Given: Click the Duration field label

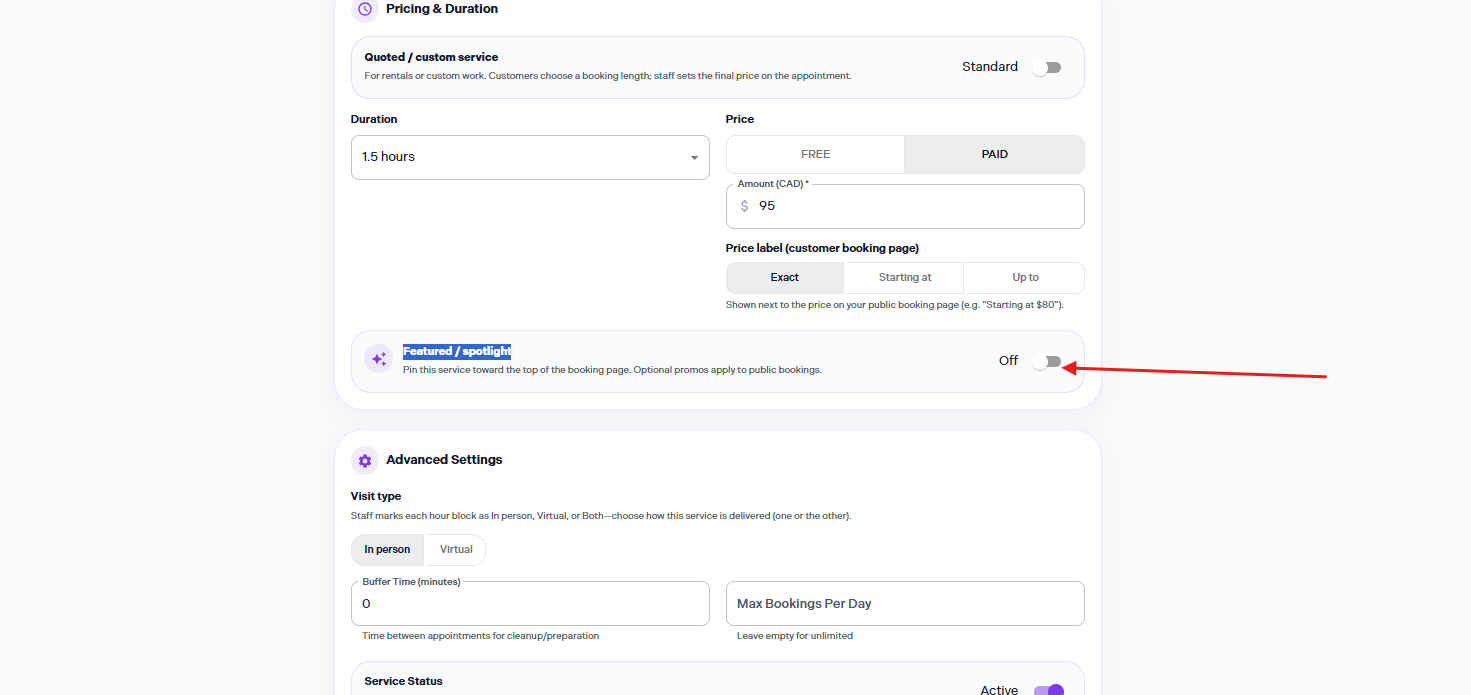Looking at the screenshot, I should [x=374, y=119].
